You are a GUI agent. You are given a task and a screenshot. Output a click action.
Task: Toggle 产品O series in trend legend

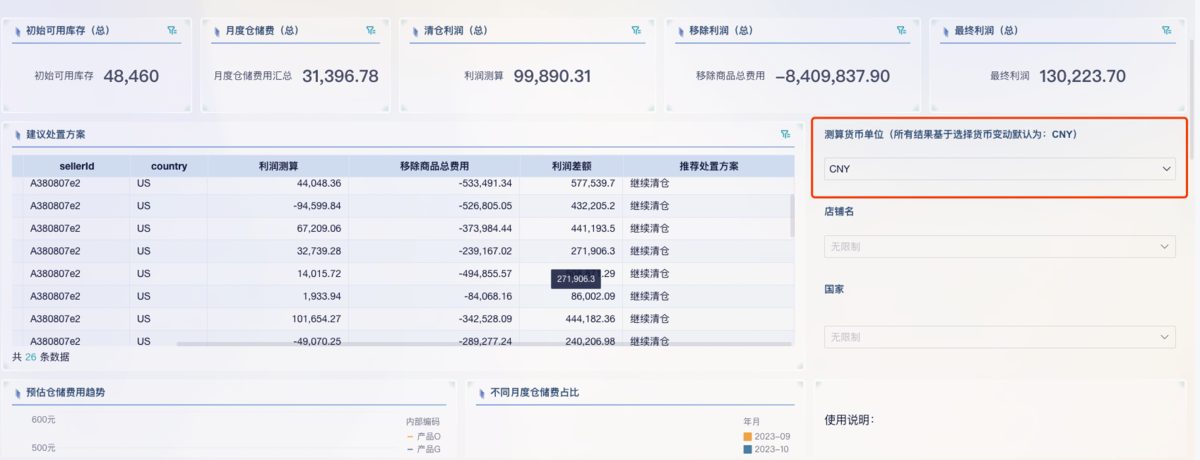coord(423,436)
